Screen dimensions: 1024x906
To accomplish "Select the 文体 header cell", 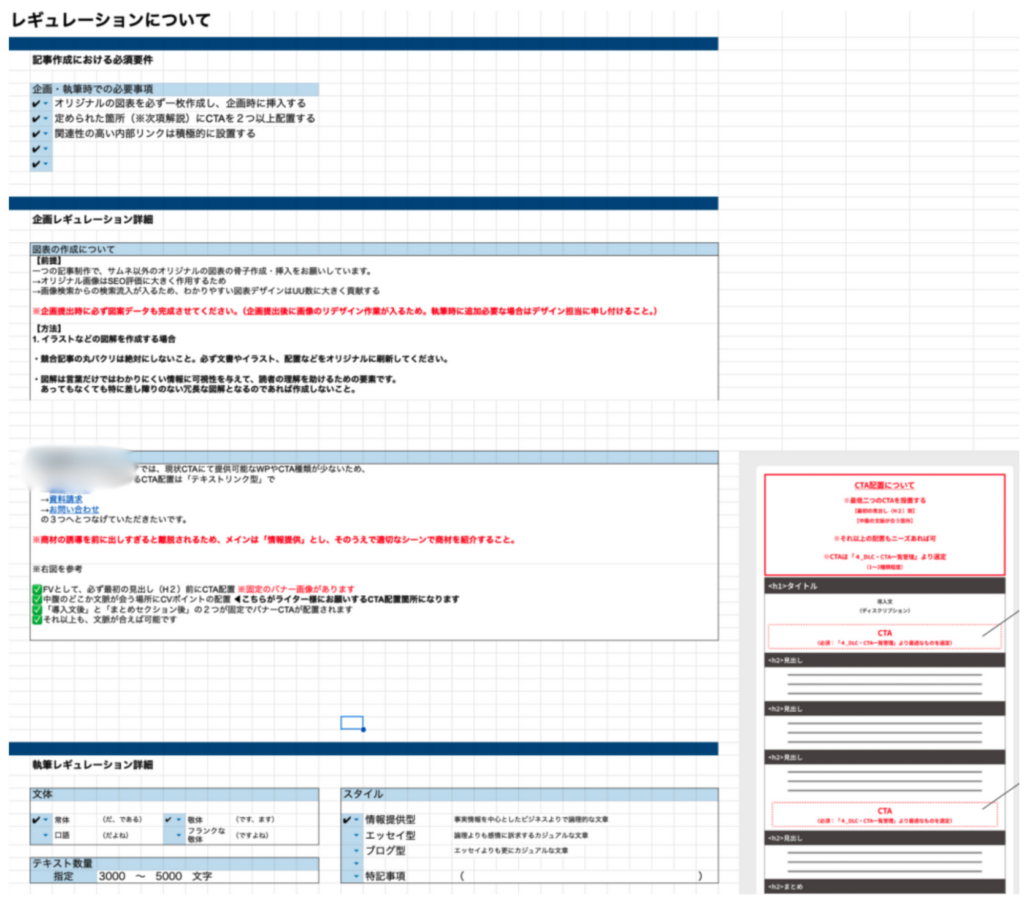I will pos(174,794).
